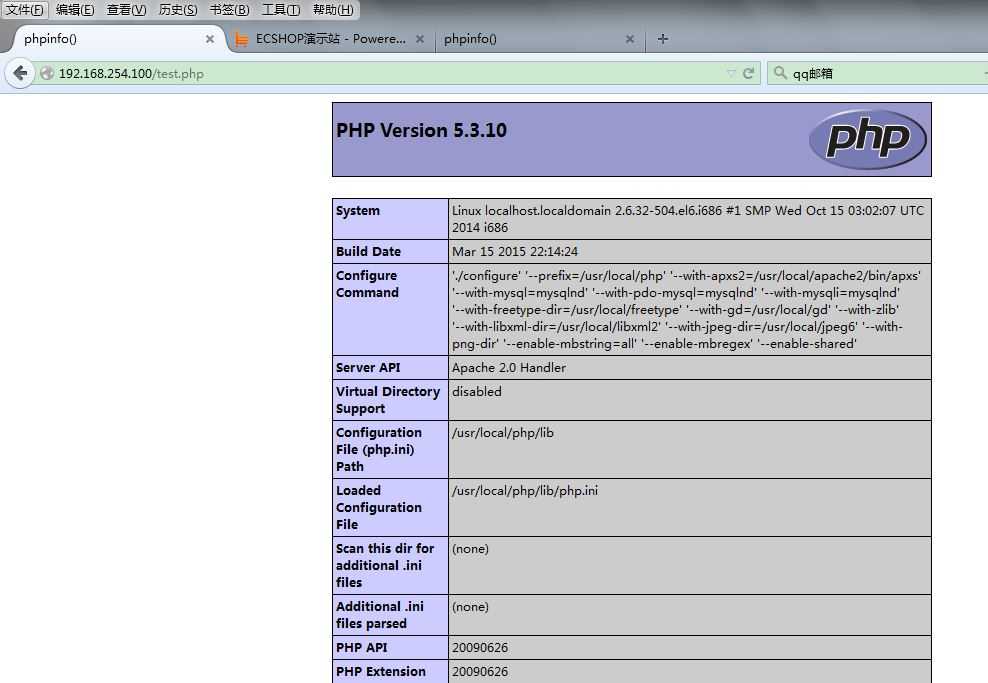This screenshot has width=988, height=683.
Task: Click the PHP logo image
Action: click(868, 139)
